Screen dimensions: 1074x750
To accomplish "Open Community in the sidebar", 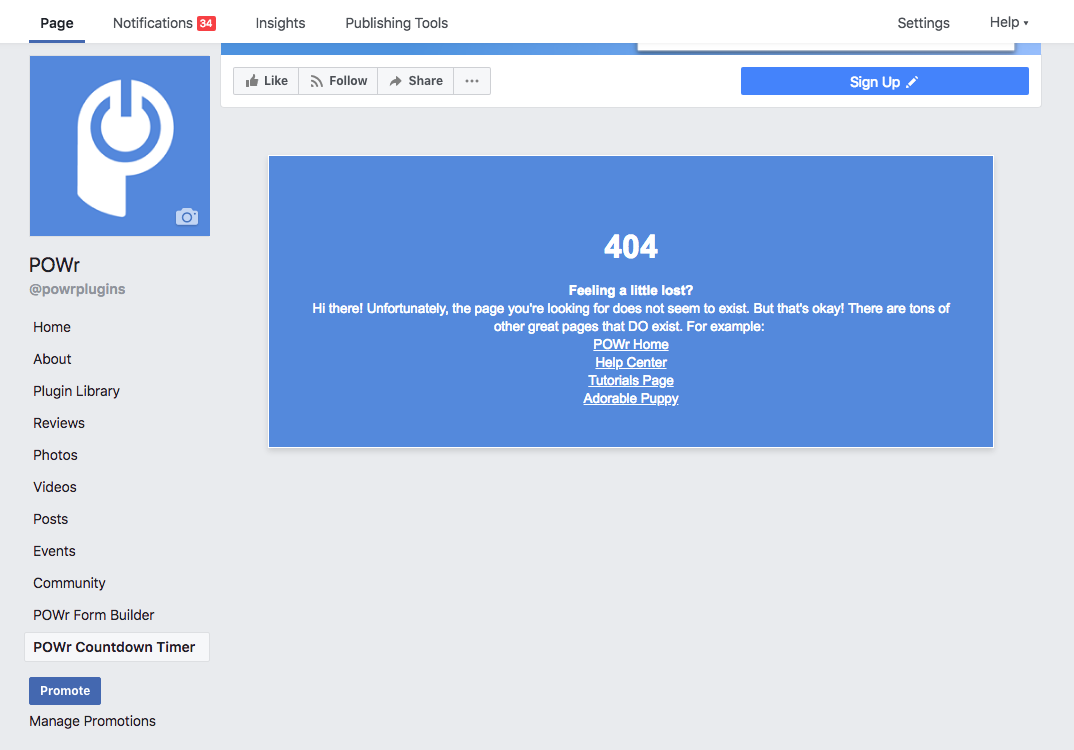I will [x=69, y=583].
